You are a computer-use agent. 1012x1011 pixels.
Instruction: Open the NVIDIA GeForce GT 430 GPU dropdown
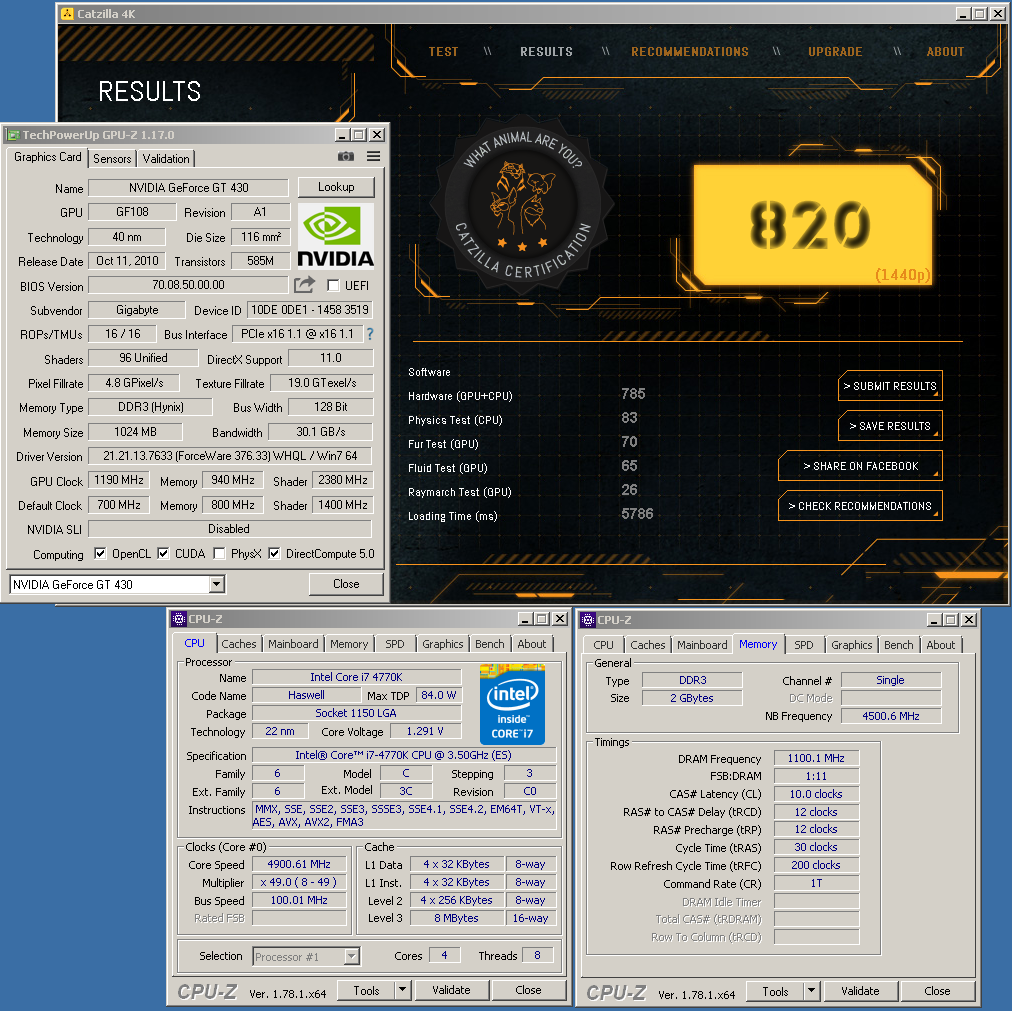tap(217, 584)
